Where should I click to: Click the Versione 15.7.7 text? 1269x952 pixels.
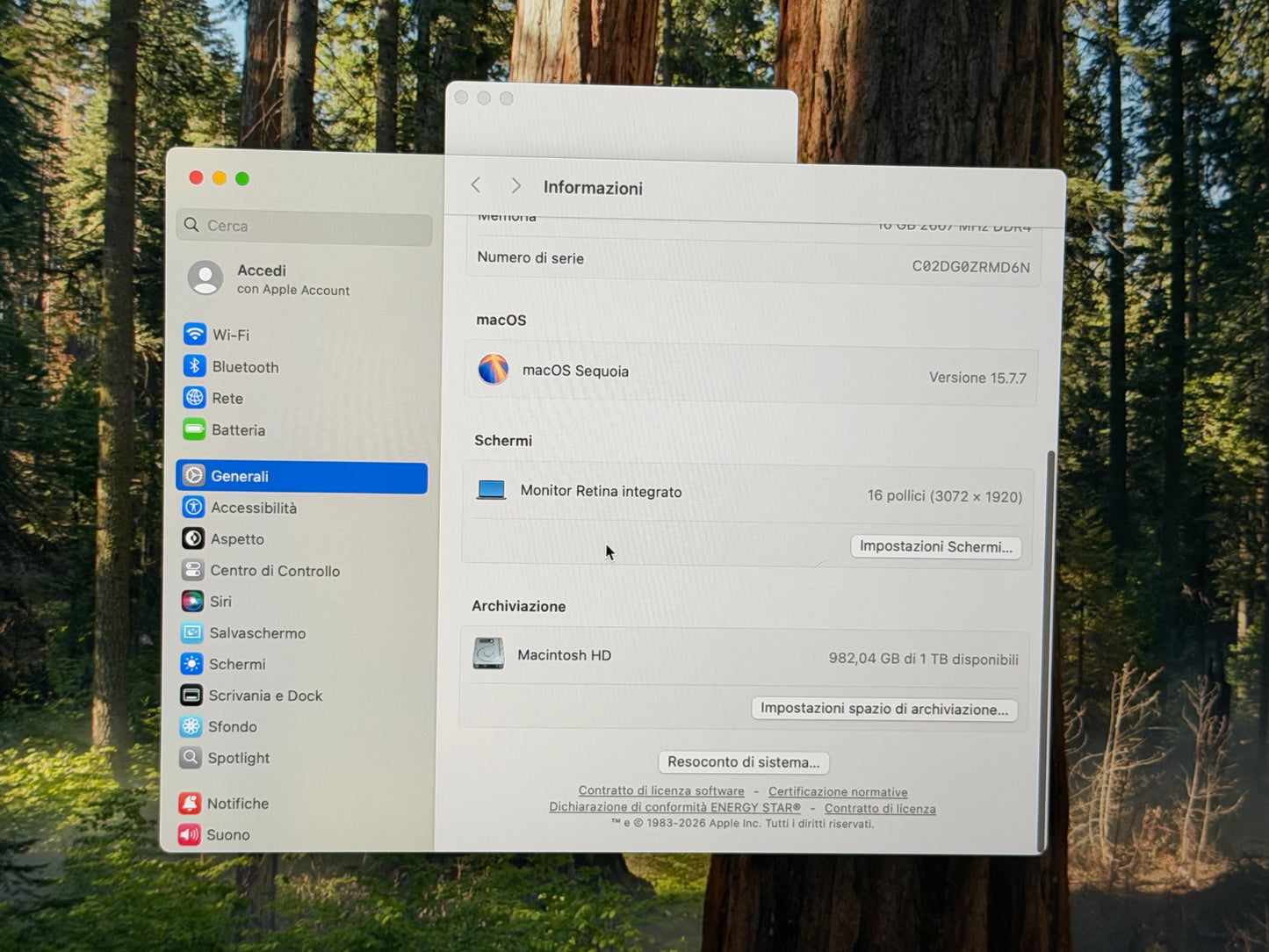point(977,378)
